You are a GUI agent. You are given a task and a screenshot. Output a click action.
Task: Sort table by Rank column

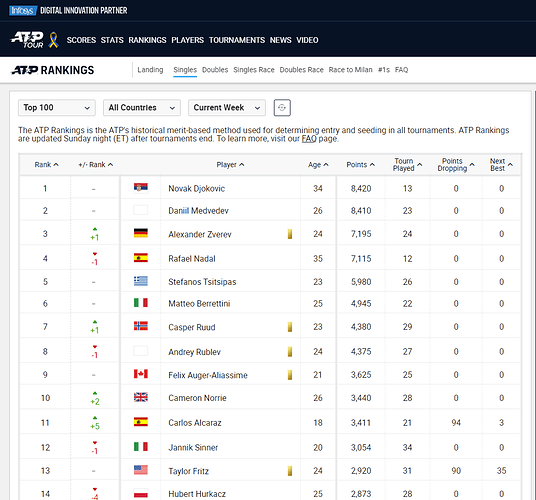coord(46,165)
